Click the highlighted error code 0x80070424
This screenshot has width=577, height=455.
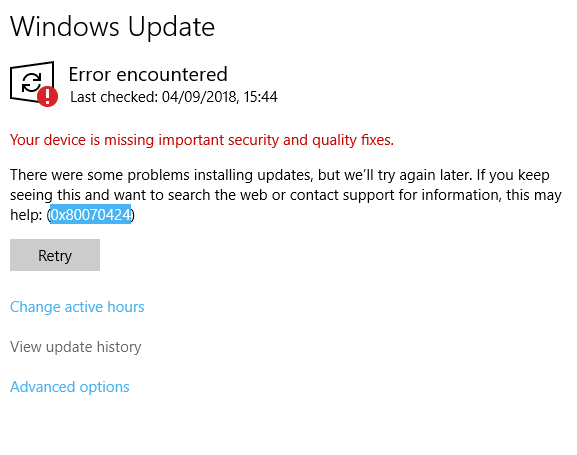click(x=91, y=215)
